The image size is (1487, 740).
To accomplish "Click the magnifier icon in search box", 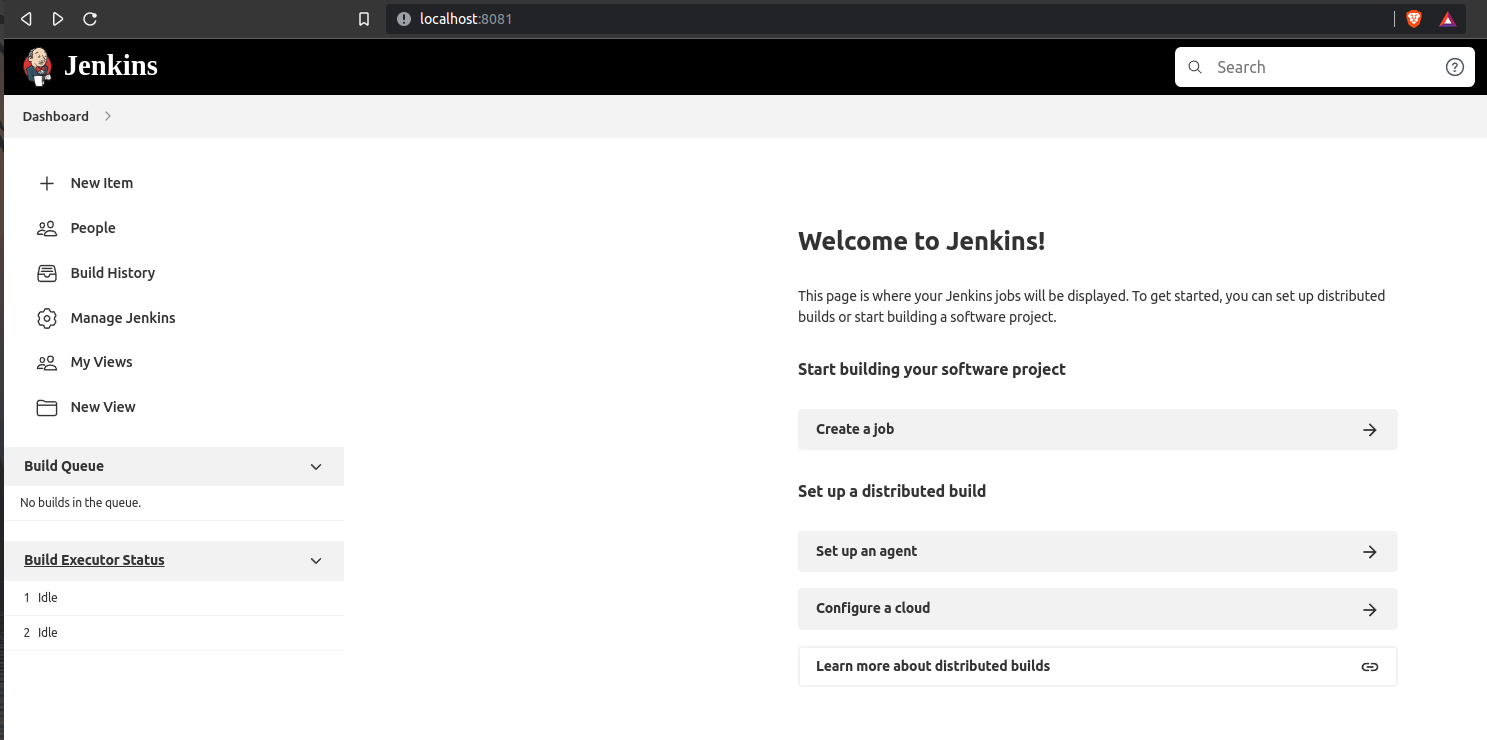I will (1195, 68).
